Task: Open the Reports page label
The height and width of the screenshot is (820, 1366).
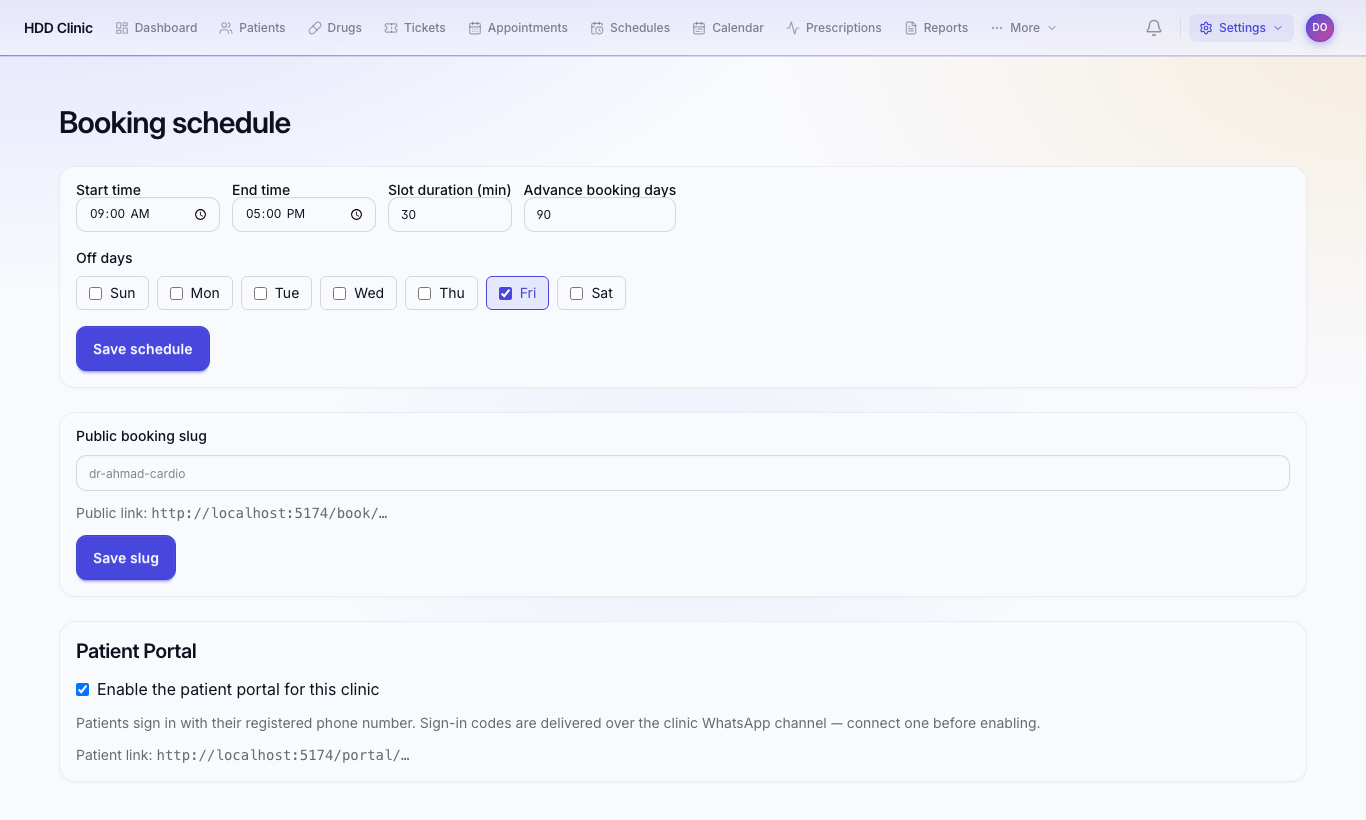Action: (946, 28)
